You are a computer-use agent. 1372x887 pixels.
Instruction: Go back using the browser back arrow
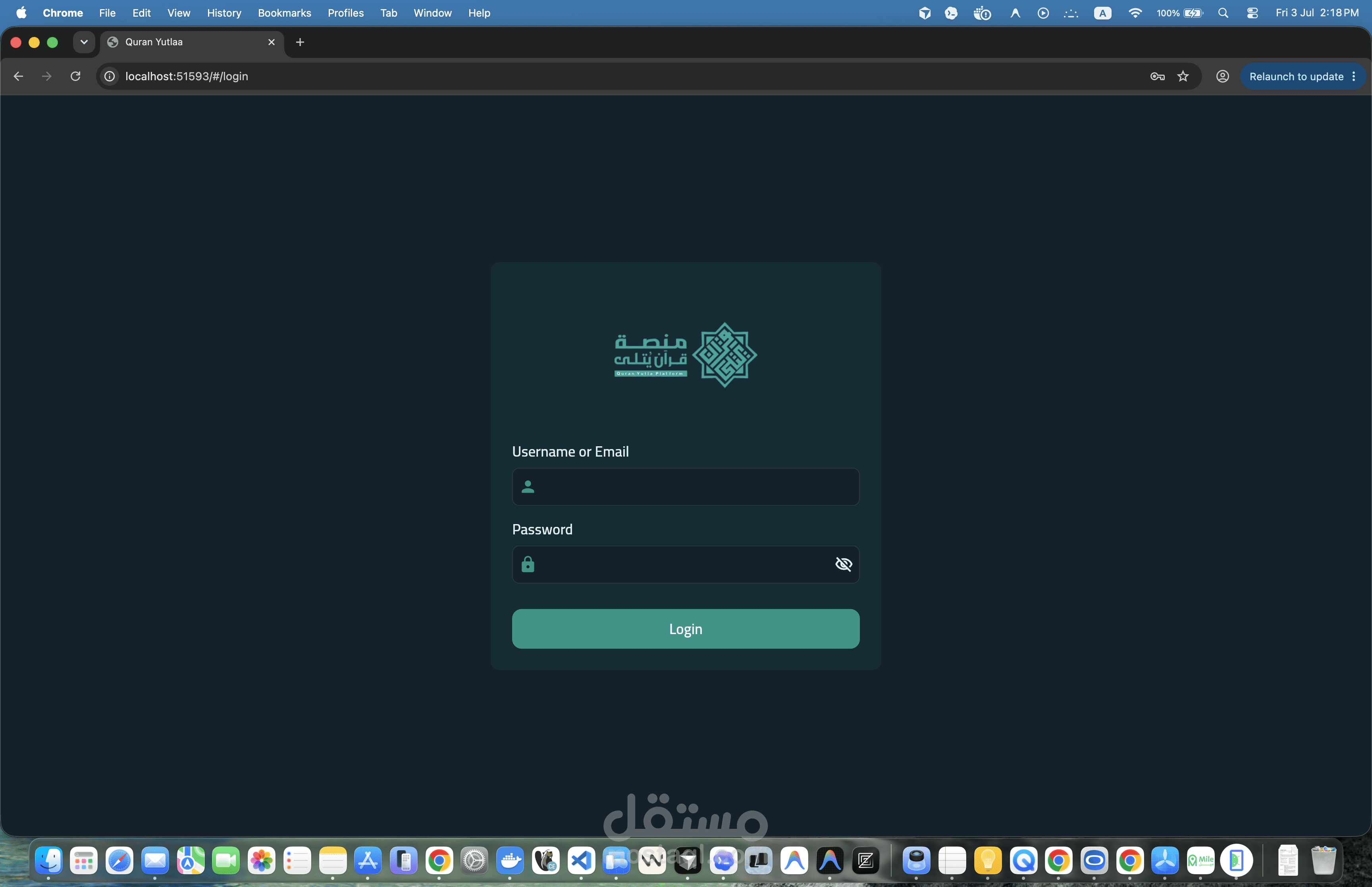tap(18, 76)
